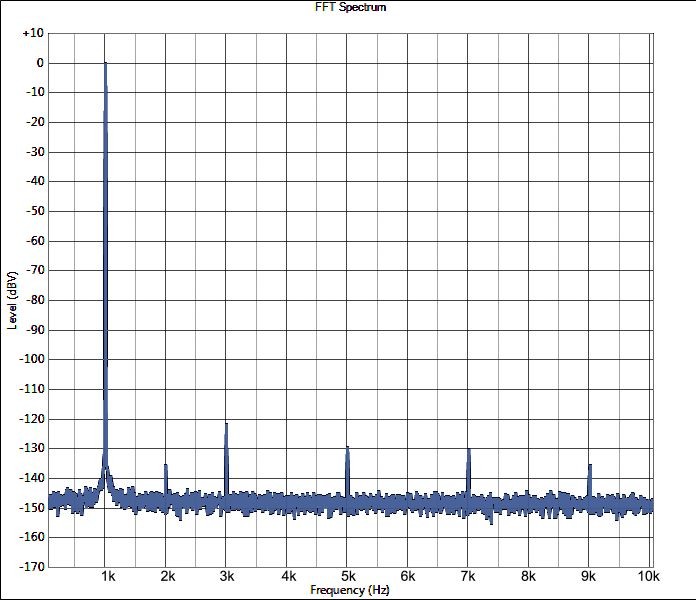Click the Level (dBV) axis label
The width and height of the screenshot is (696, 600).
click(x=12, y=300)
